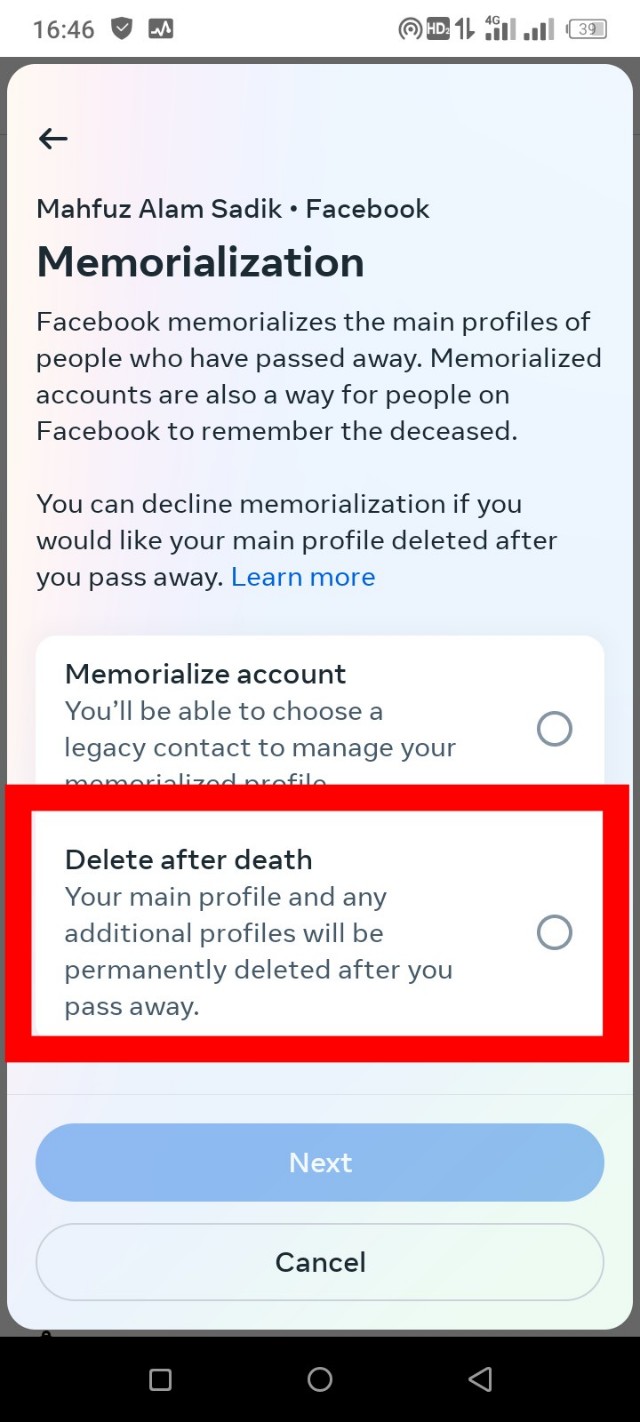Tap the hotspot icon in status bar

coord(409,29)
